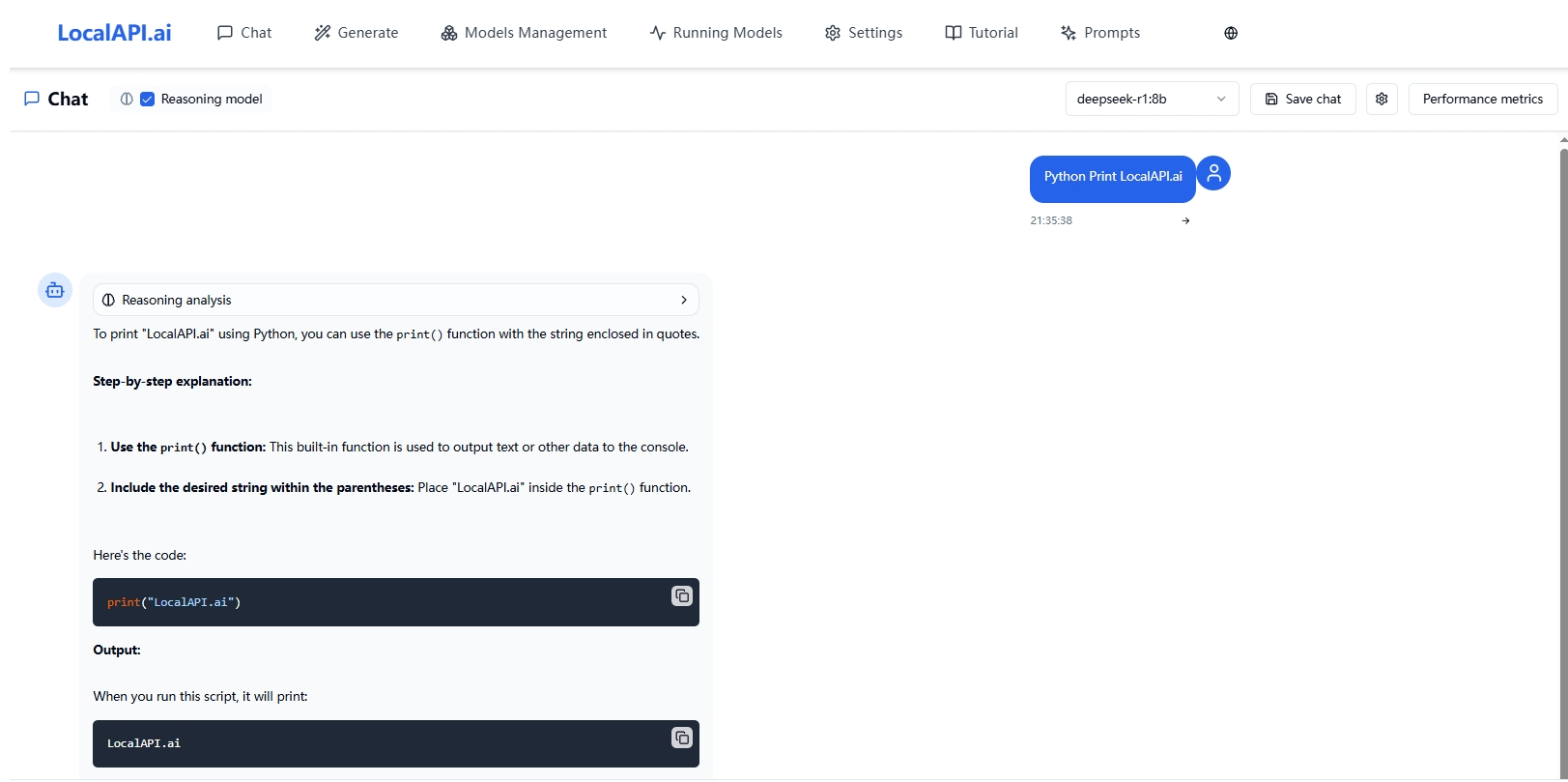Open chat settings gear icon

pyautogui.click(x=1382, y=99)
